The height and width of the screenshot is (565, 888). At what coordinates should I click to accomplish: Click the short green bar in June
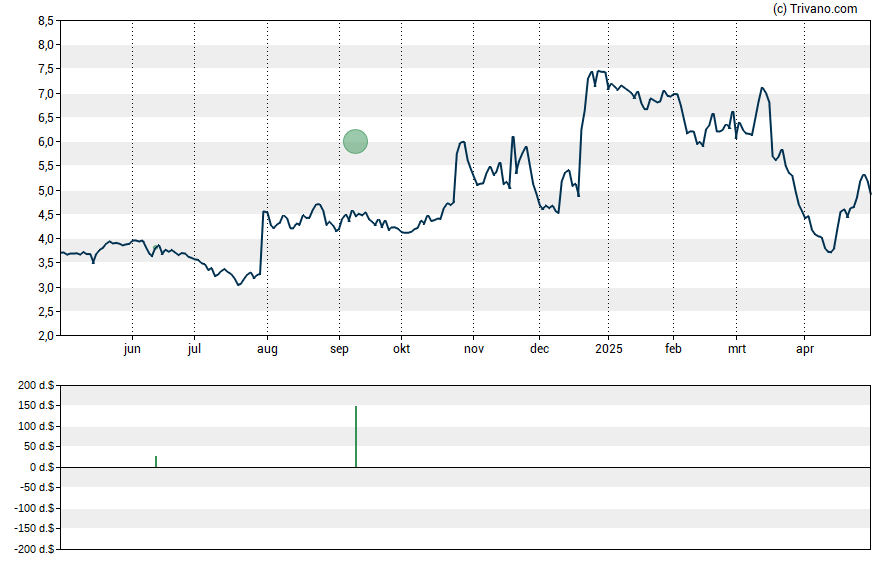(156, 461)
